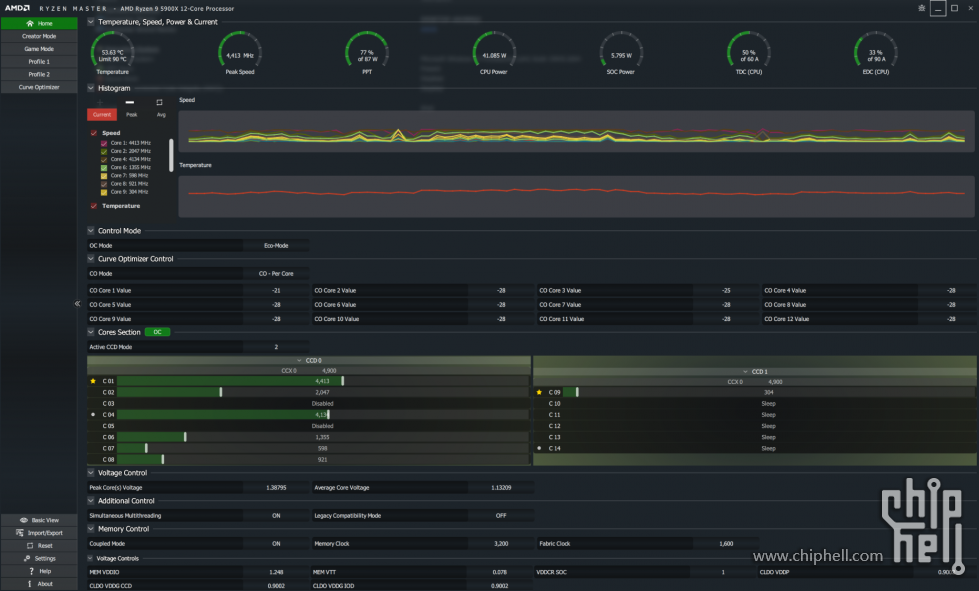Select the Current histogram button
The height and width of the screenshot is (591, 979).
(102, 115)
